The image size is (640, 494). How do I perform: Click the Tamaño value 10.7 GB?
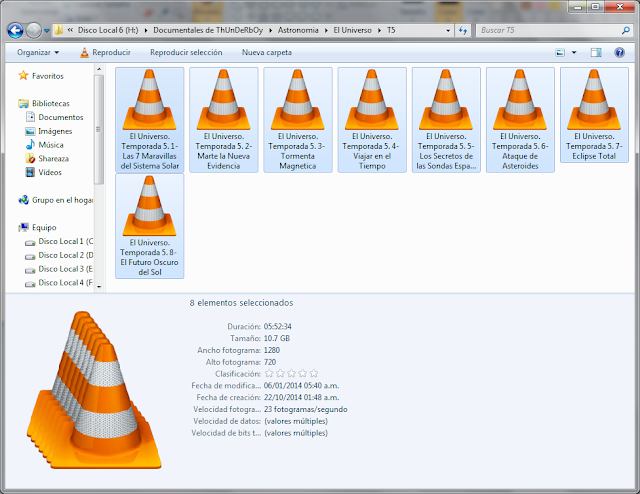pos(277,338)
